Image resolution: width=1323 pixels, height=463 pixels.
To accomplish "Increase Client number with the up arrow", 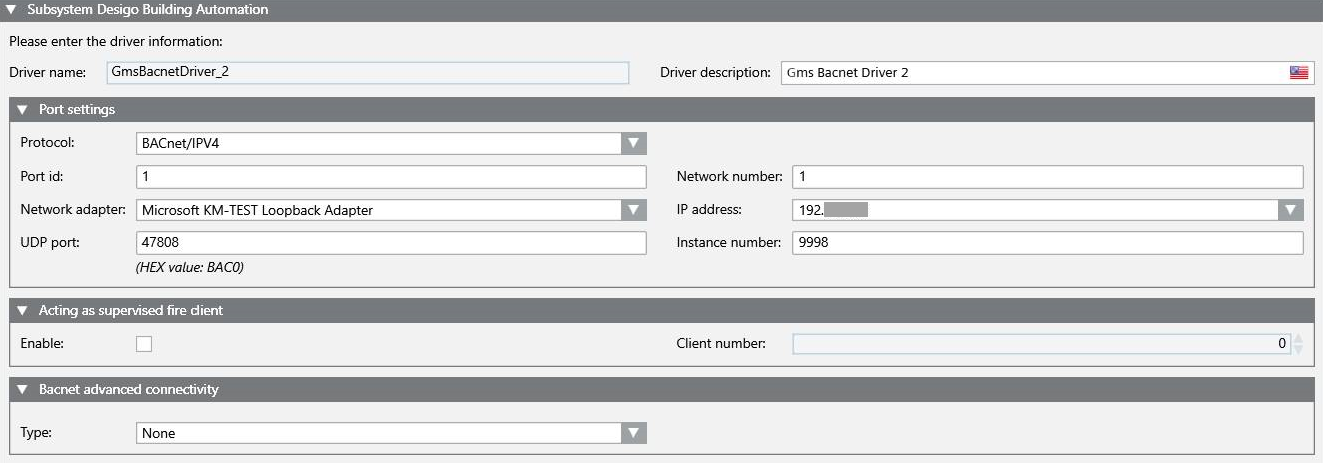I will [x=1298, y=338].
